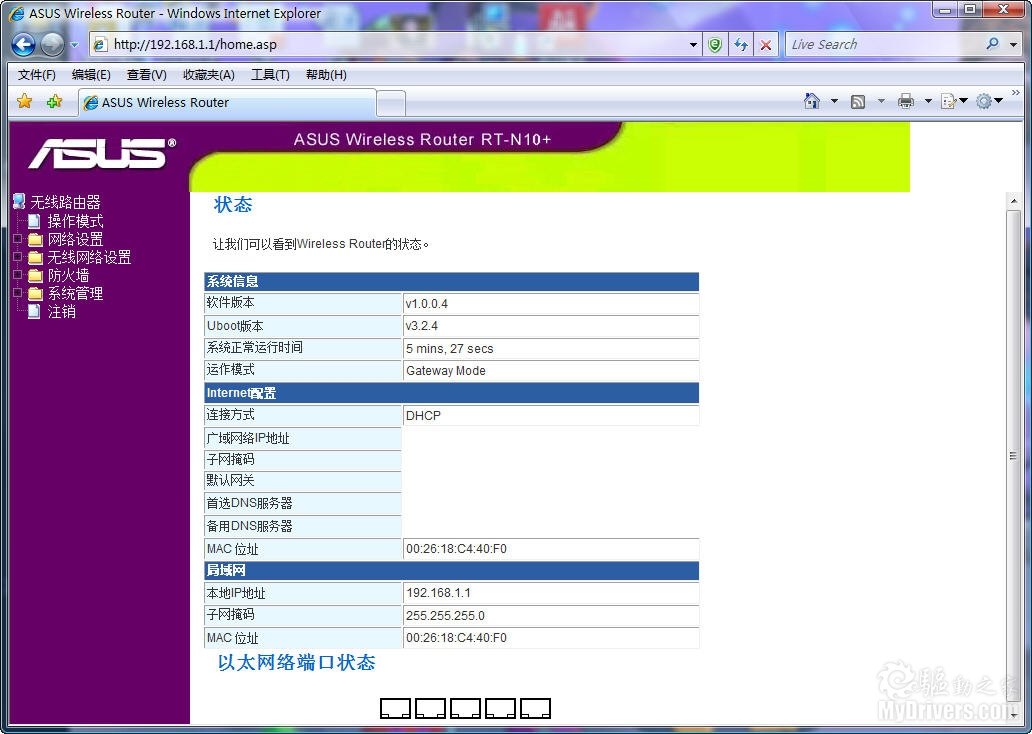Expand the toolbar overflow chevron
The width and height of the screenshot is (1032, 734).
click(1016, 93)
